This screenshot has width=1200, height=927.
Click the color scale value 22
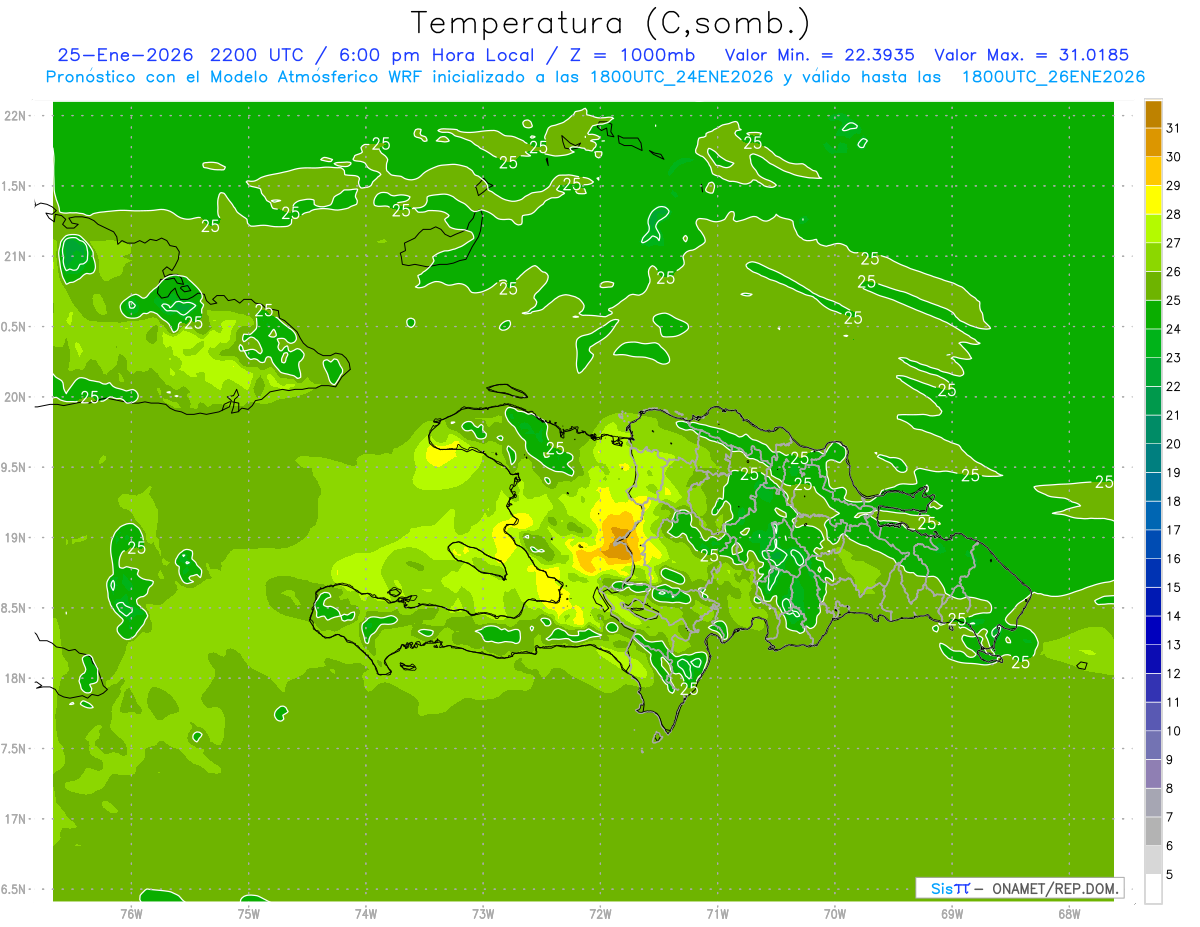[x=1174, y=386]
